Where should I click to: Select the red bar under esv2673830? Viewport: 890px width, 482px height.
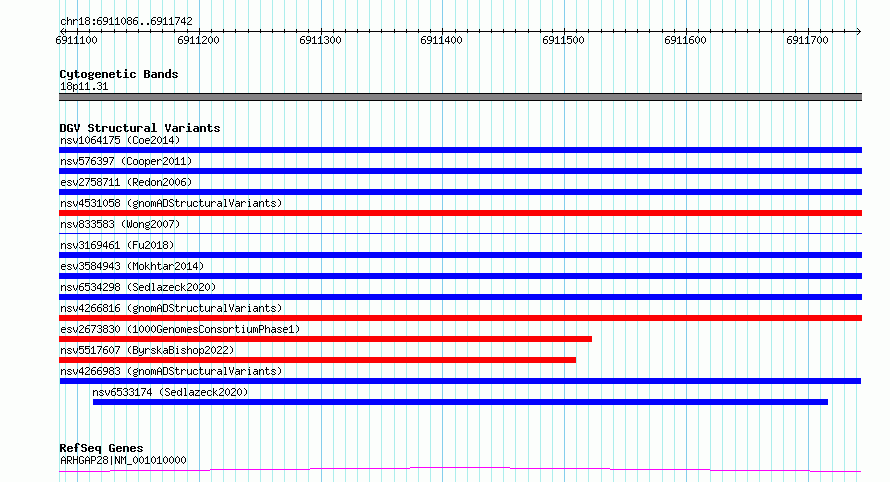[x=325, y=339]
